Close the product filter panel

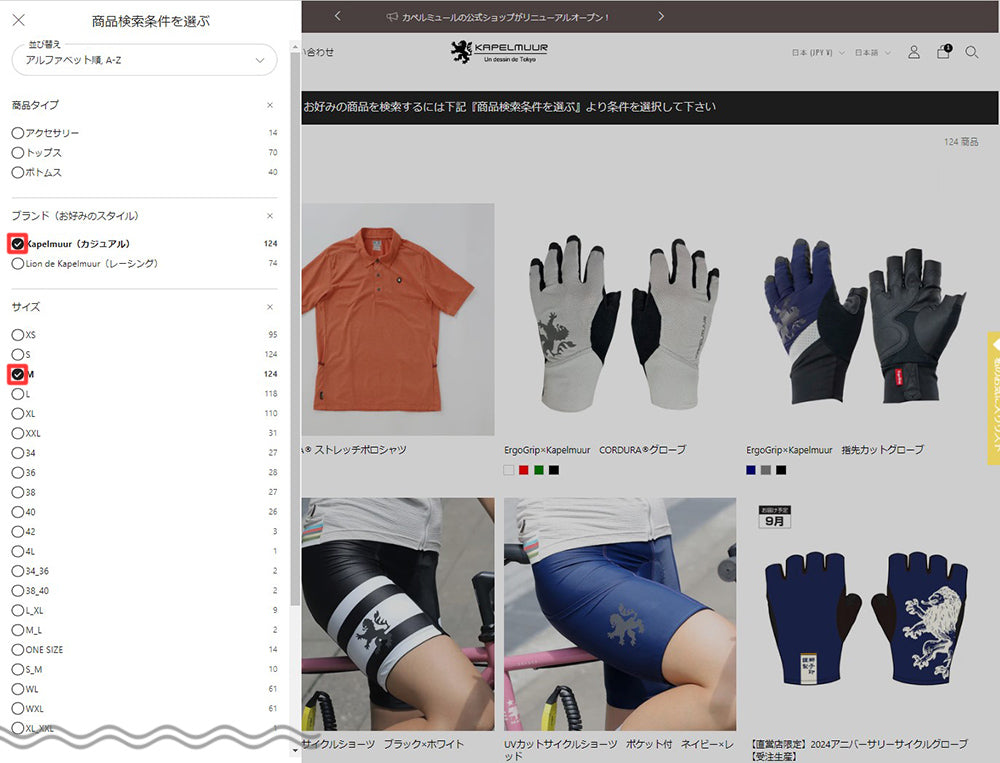pyautogui.click(x=18, y=20)
